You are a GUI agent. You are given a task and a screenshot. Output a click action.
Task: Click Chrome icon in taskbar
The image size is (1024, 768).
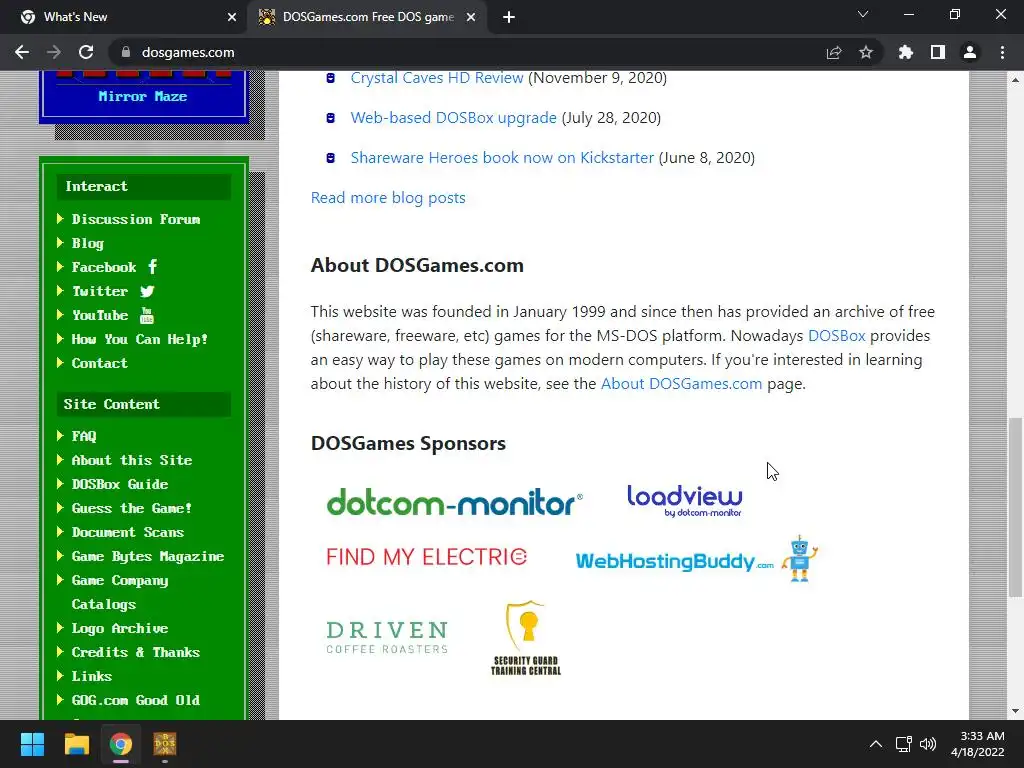(121, 744)
